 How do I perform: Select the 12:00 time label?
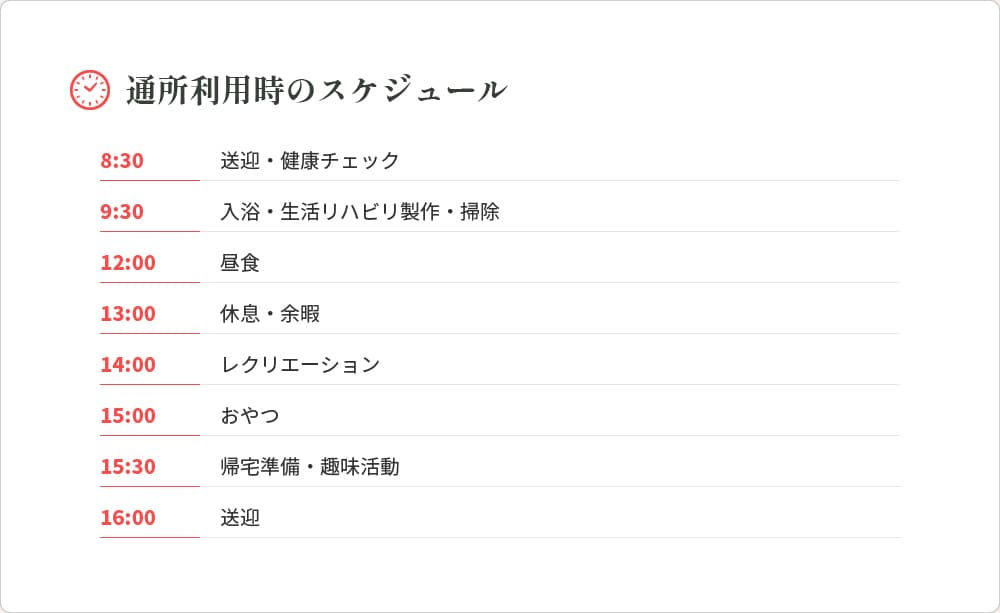[128, 263]
